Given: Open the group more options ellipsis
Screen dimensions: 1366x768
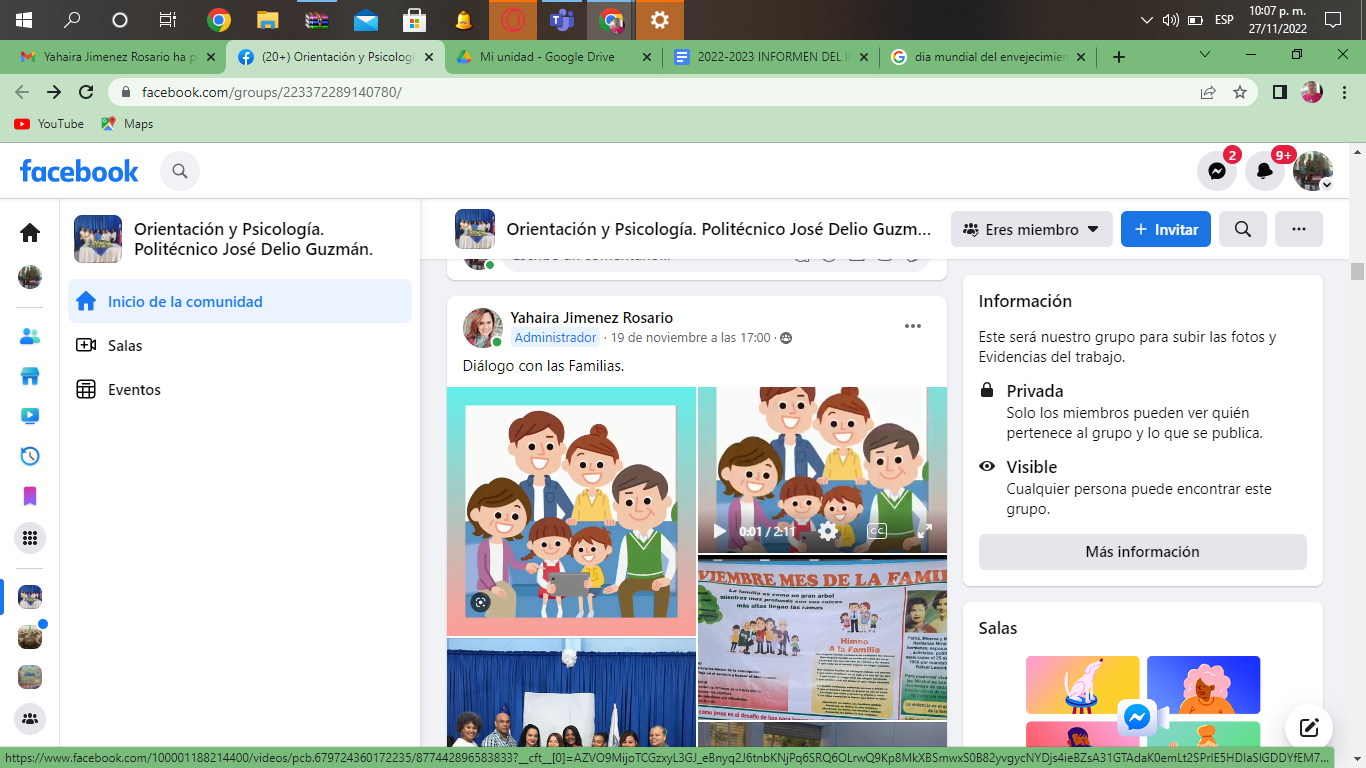Looking at the screenshot, I should click(x=1299, y=229).
